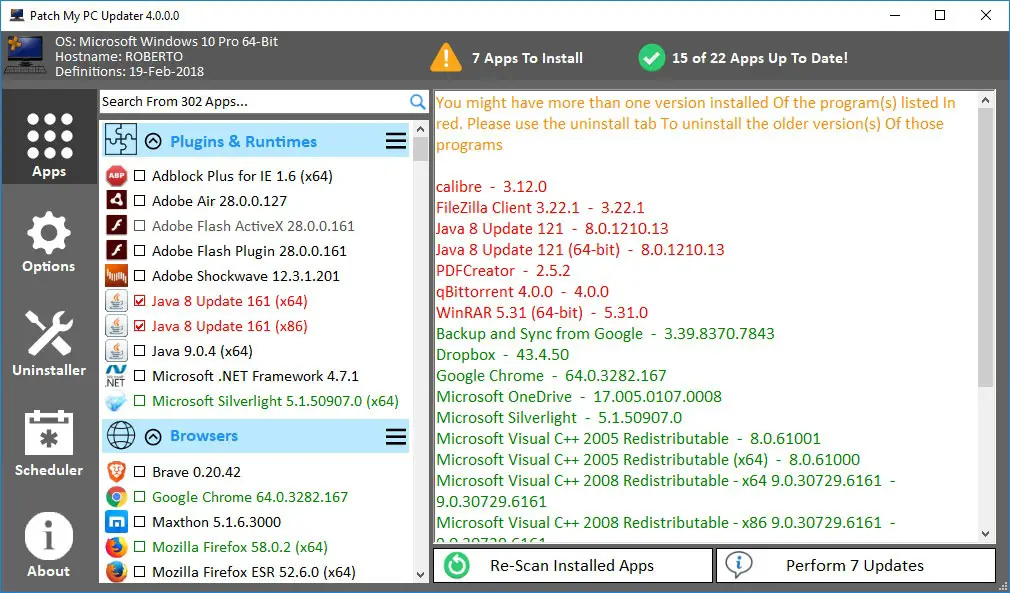This screenshot has height=593, width=1010.
Task: Click the Adobe Flash Plugin icon
Action: point(117,250)
